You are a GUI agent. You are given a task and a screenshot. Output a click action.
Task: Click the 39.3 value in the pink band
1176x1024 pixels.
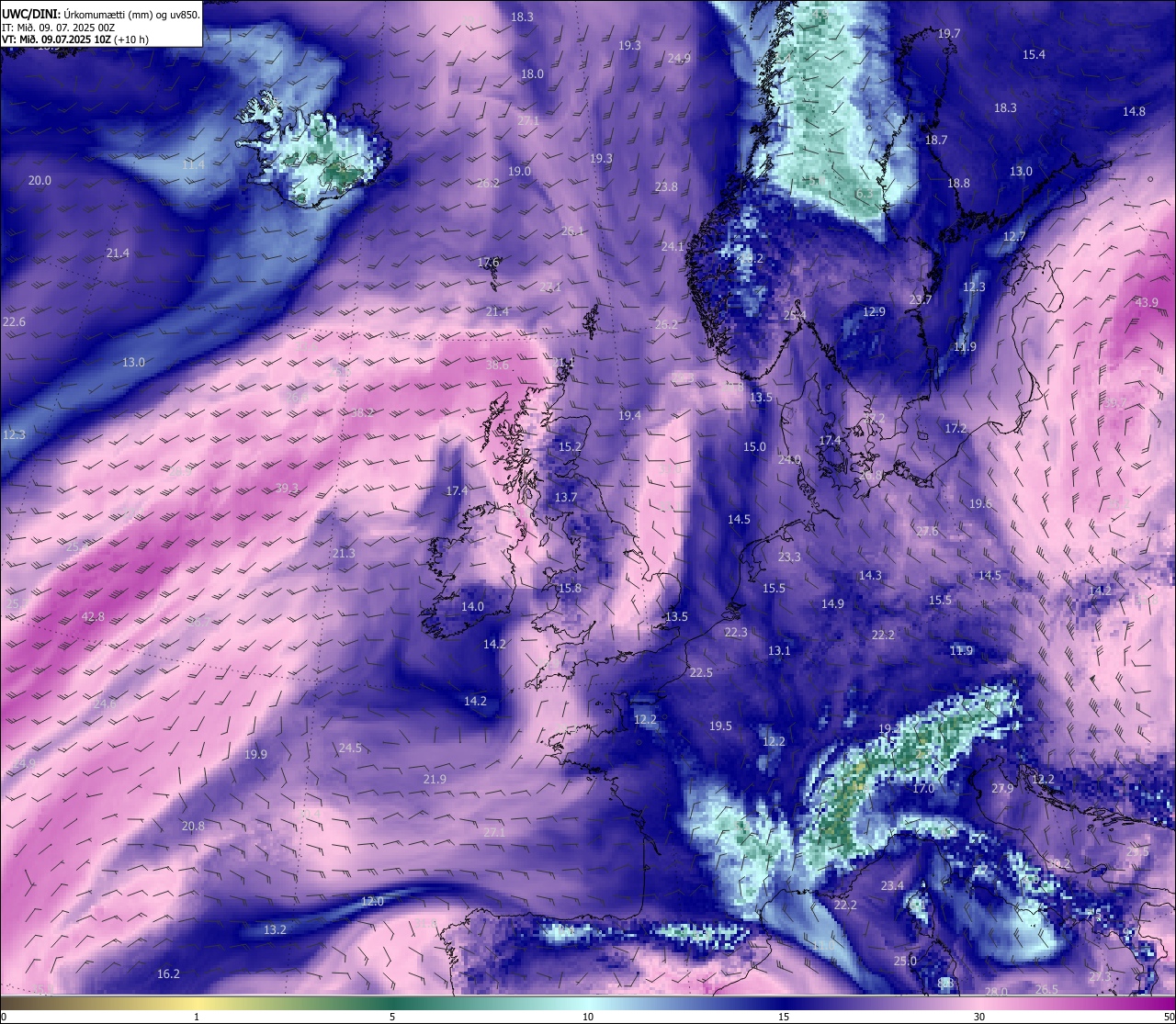point(288,488)
